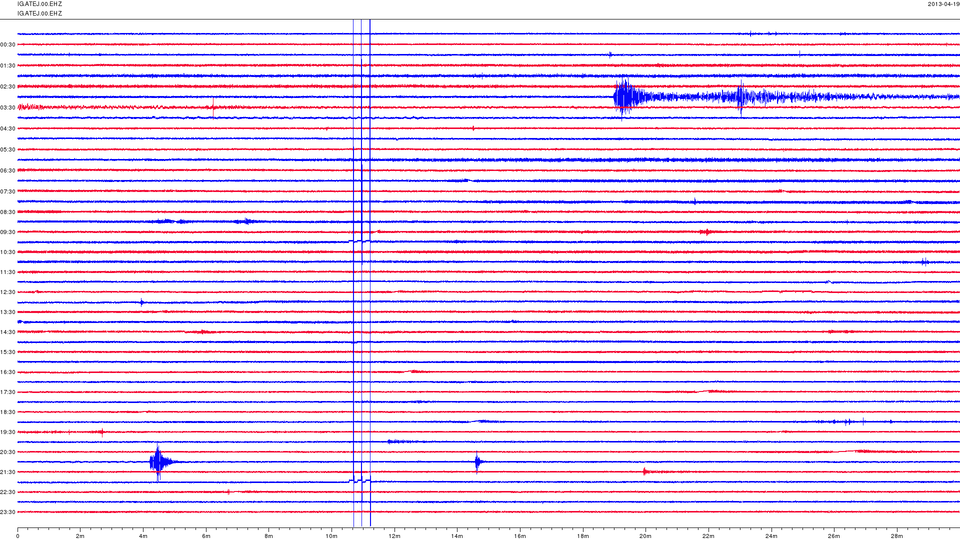
Task: Click the 01:30 time label
Action: point(8,66)
